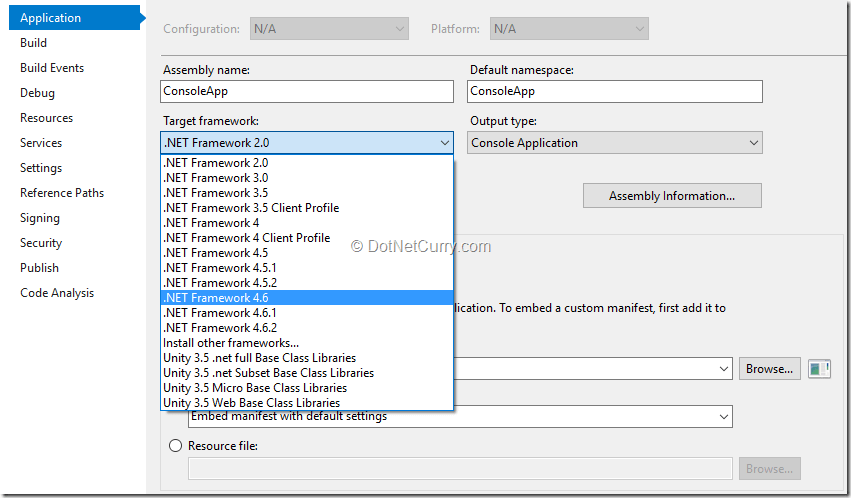
Task: Select .NET Framework 3.5 Client Profile
Action: point(251,208)
